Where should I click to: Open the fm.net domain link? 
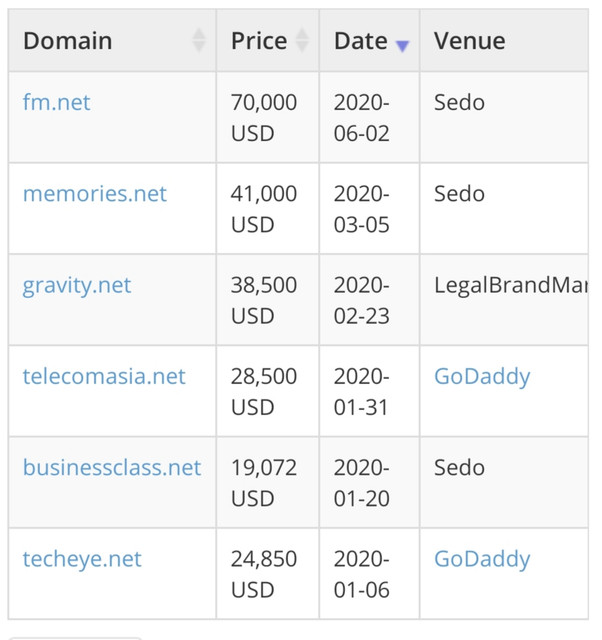[x=57, y=102]
